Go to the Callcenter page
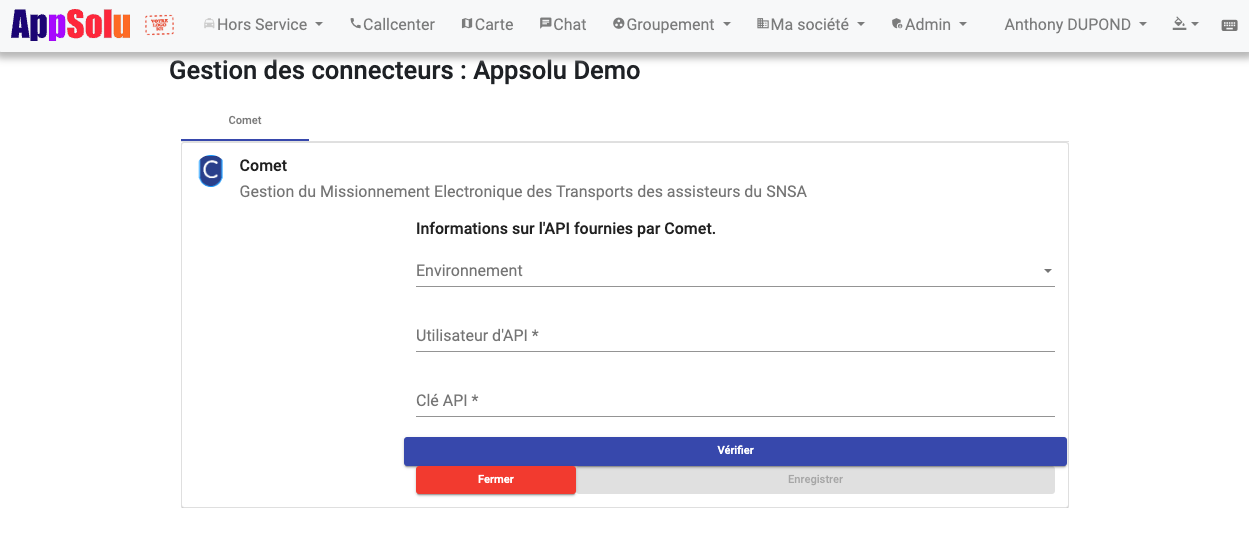 coord(392,25)
